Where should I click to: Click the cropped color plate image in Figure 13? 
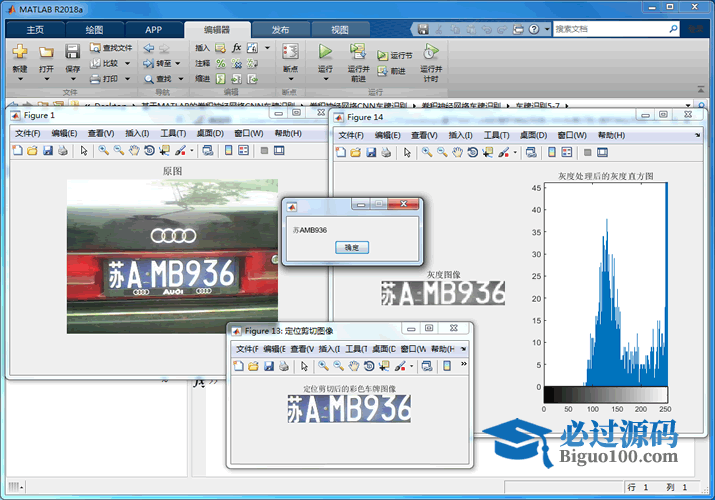(349, 408)
